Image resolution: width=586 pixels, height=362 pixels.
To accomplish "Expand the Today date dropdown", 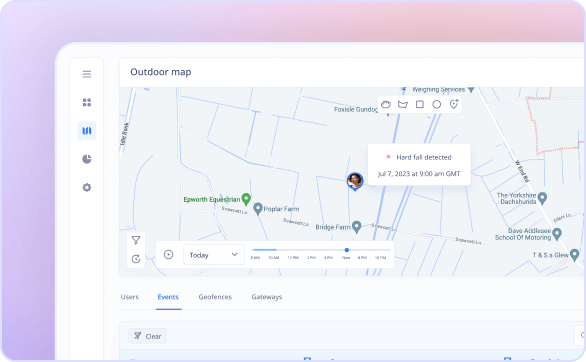I will pyautogui.click(x=214, y=255).
